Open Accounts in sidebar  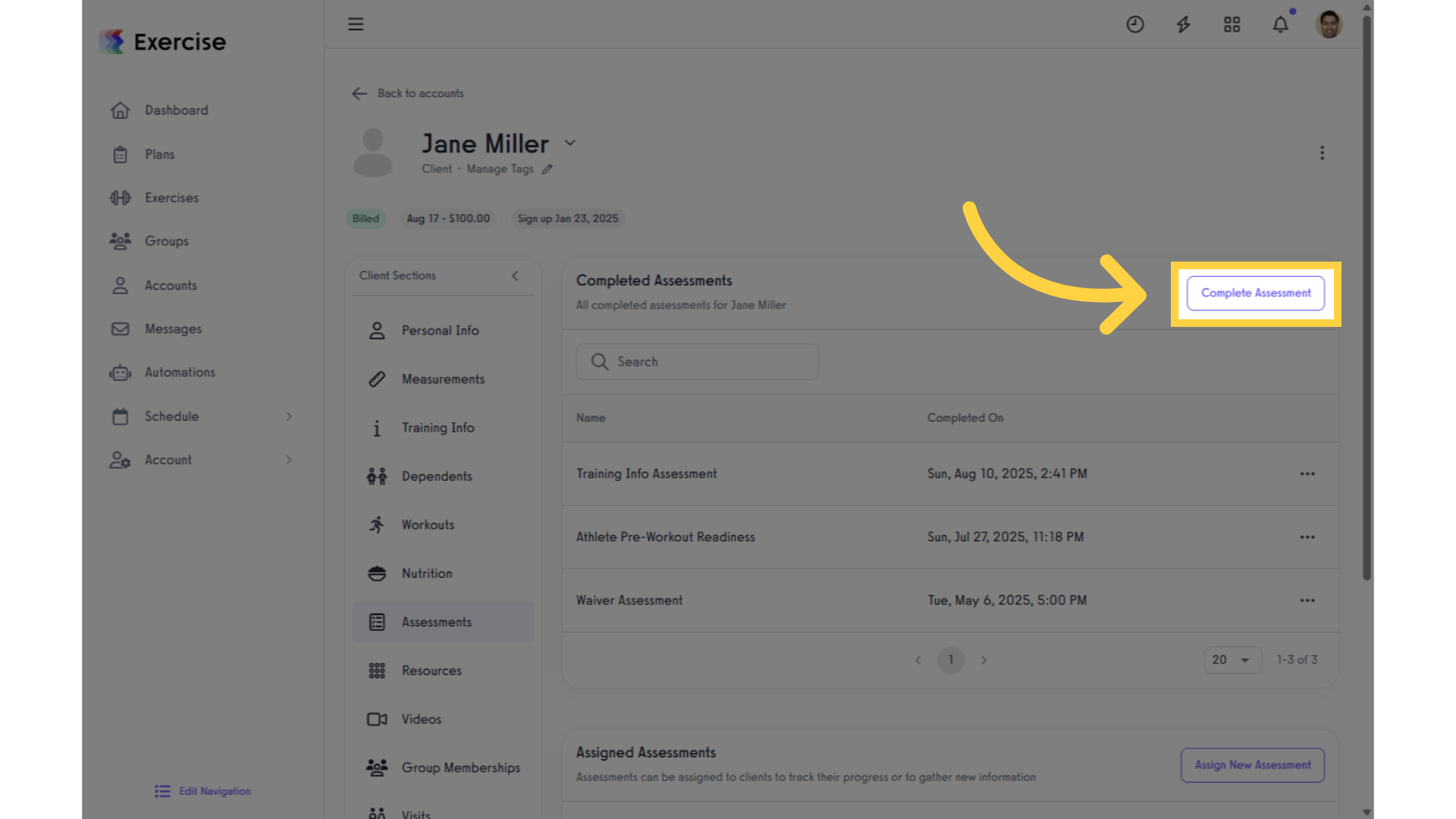(171, 286)
